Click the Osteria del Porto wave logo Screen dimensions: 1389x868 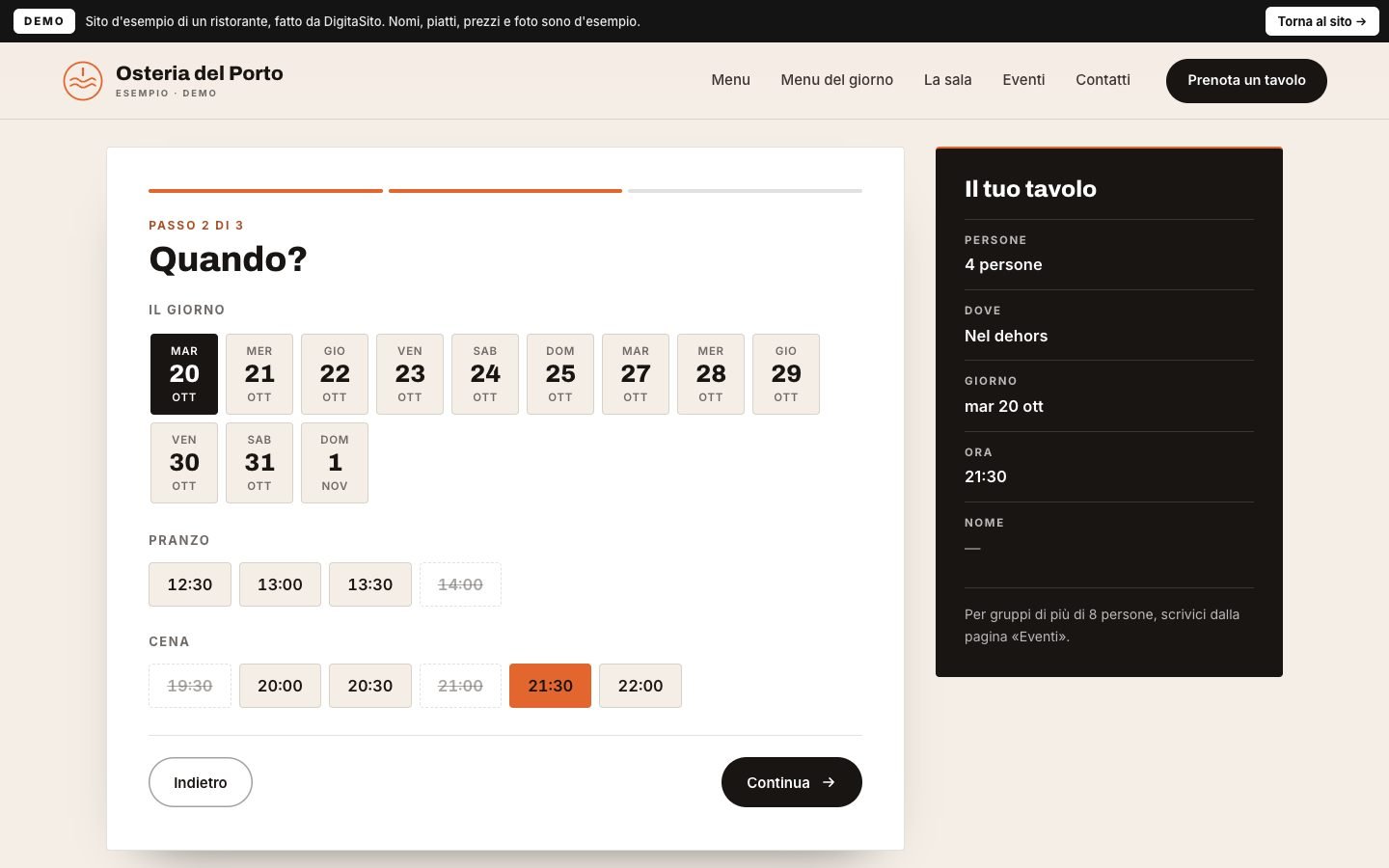[83, 81]
